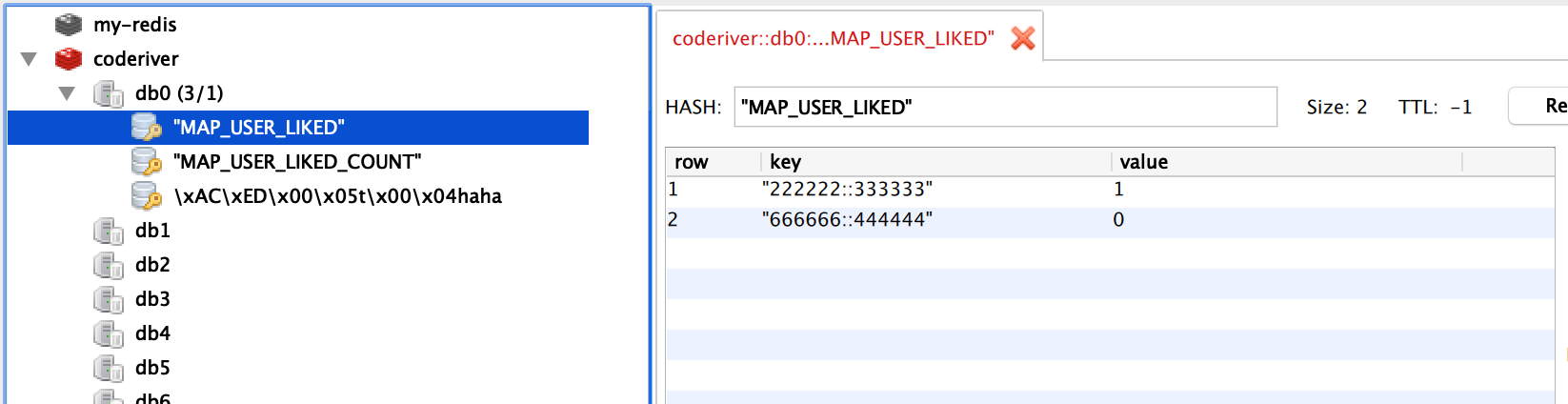The height and width of the screenshot is (404, 1568).
Task: Select the db2 label
Action: coord(152,265)
